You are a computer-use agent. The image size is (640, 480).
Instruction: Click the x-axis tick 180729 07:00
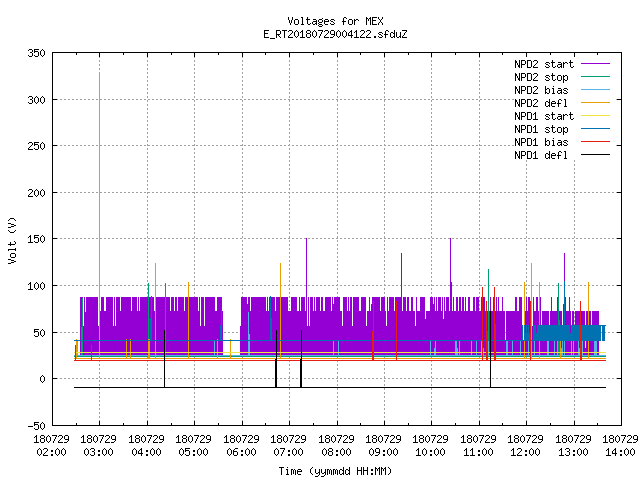[289, 446]
